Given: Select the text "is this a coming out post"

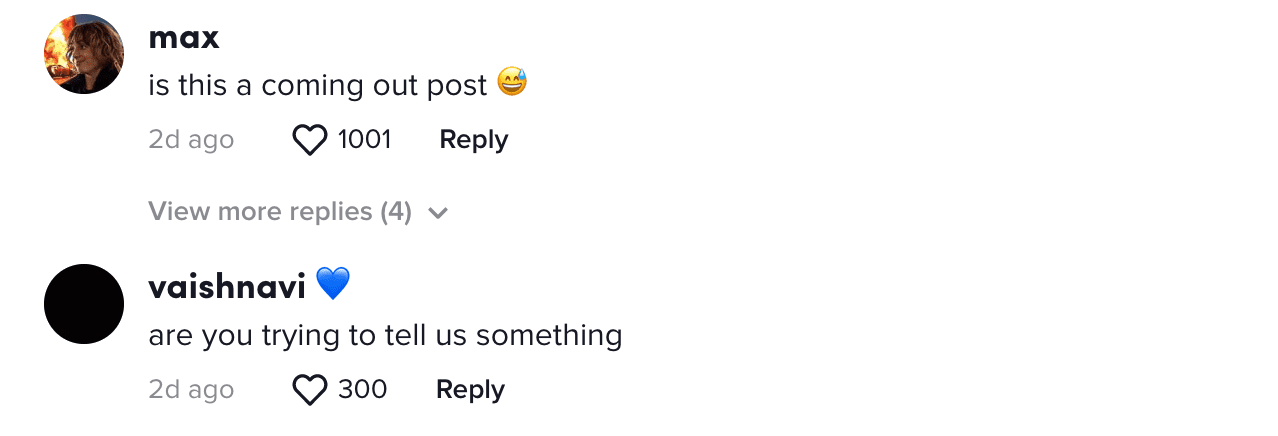Looking at the screenshot, I should [x=318, y=86].
